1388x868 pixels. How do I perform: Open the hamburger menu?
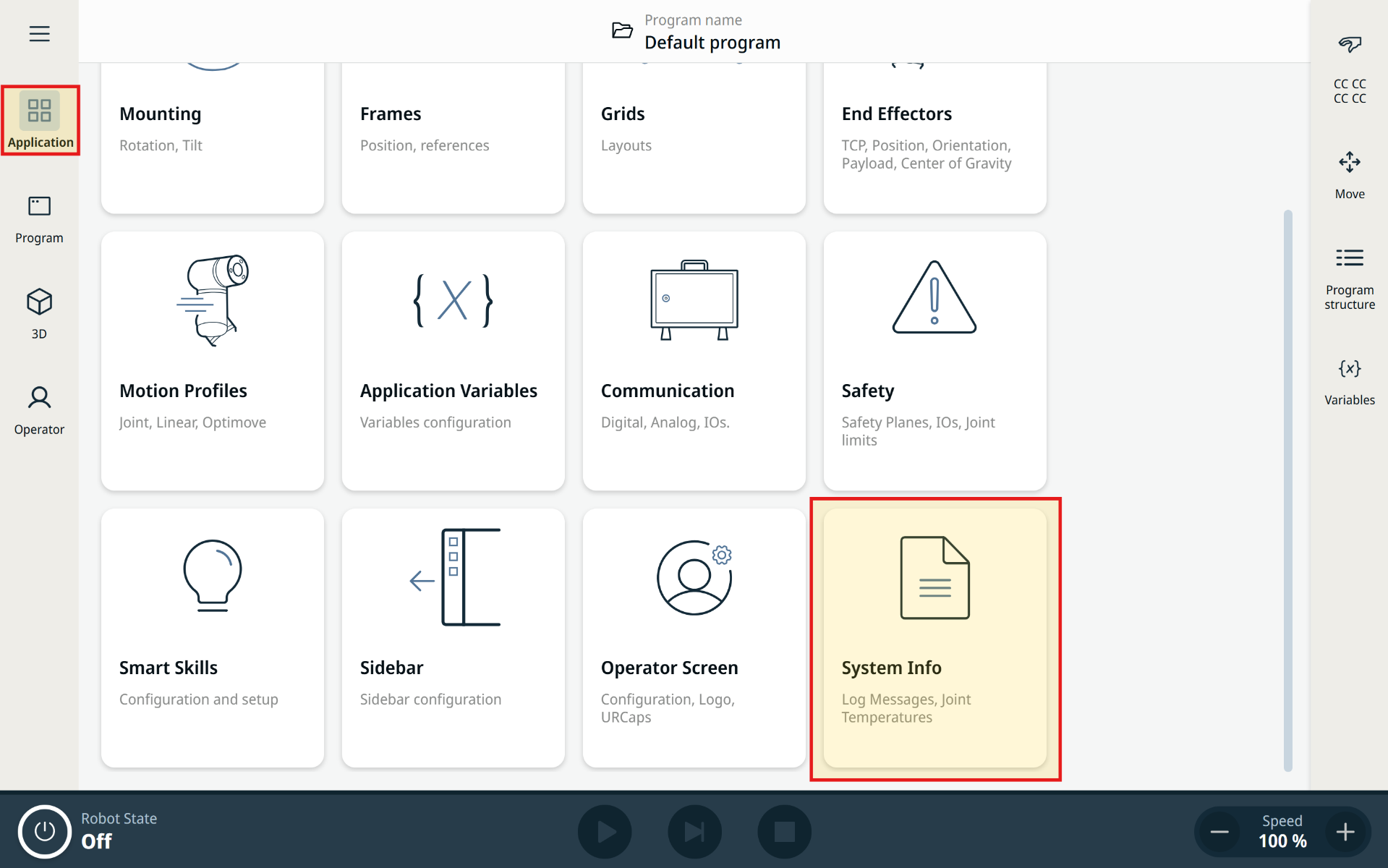(x=39, y=34)
